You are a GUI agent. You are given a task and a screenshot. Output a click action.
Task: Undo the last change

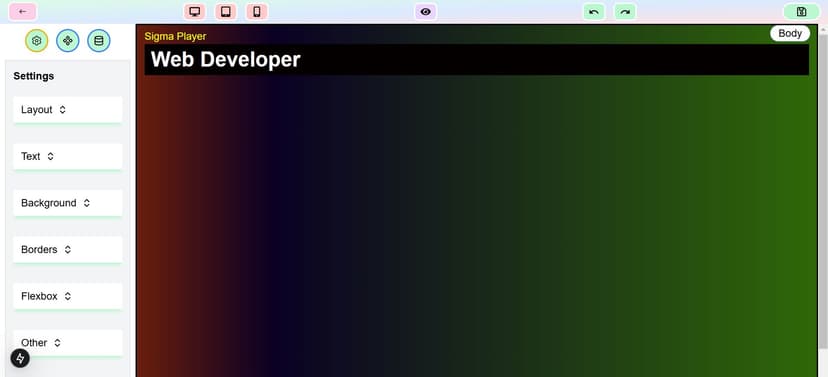point(594,12)
